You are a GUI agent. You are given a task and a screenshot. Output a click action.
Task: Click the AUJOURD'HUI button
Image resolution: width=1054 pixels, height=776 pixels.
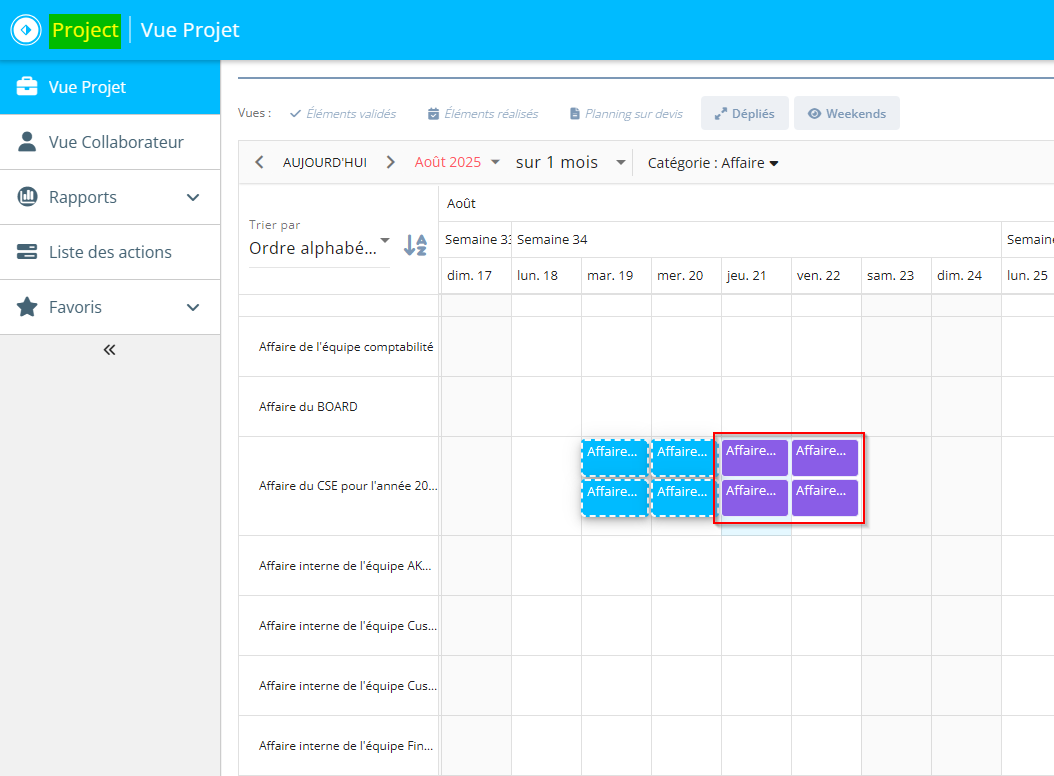[x=325, y=162]
